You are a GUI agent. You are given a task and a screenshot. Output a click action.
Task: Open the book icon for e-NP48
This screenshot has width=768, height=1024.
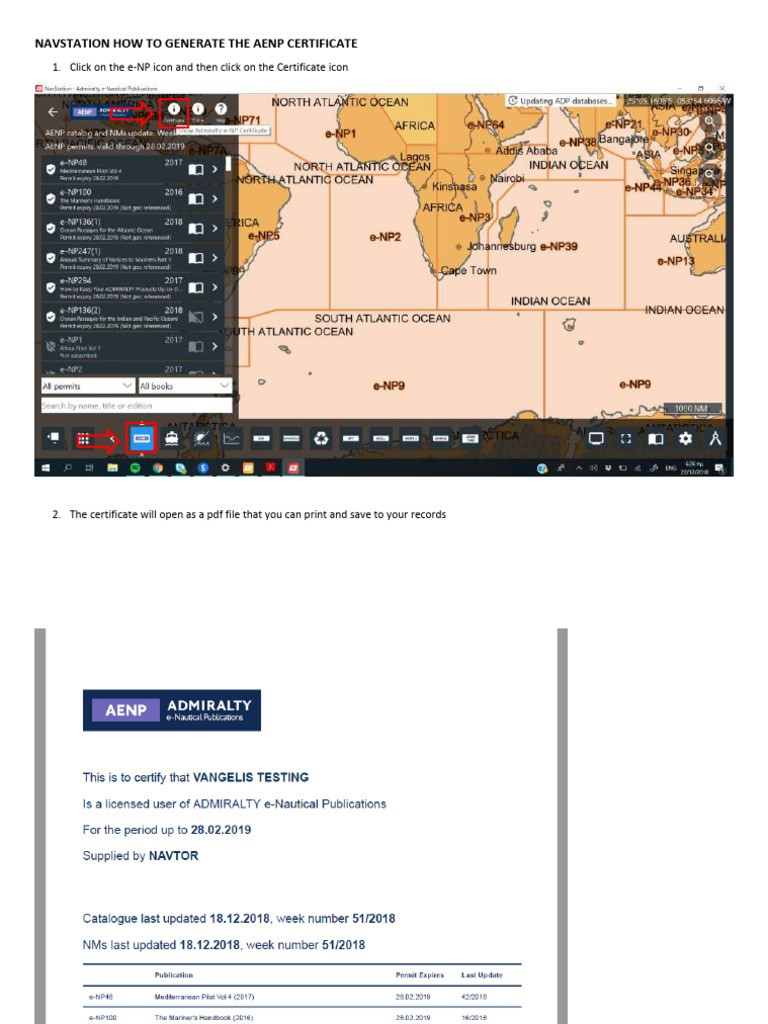[x=196, y=169]
